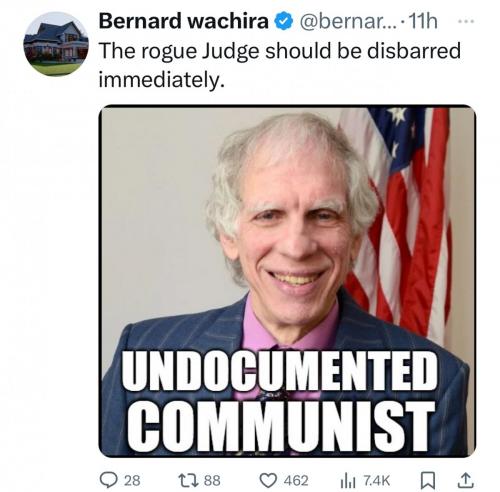The height and width of the screenshot is (492, 500).
Task: Open the tweet via 11h timestamp
Action: 422,22
